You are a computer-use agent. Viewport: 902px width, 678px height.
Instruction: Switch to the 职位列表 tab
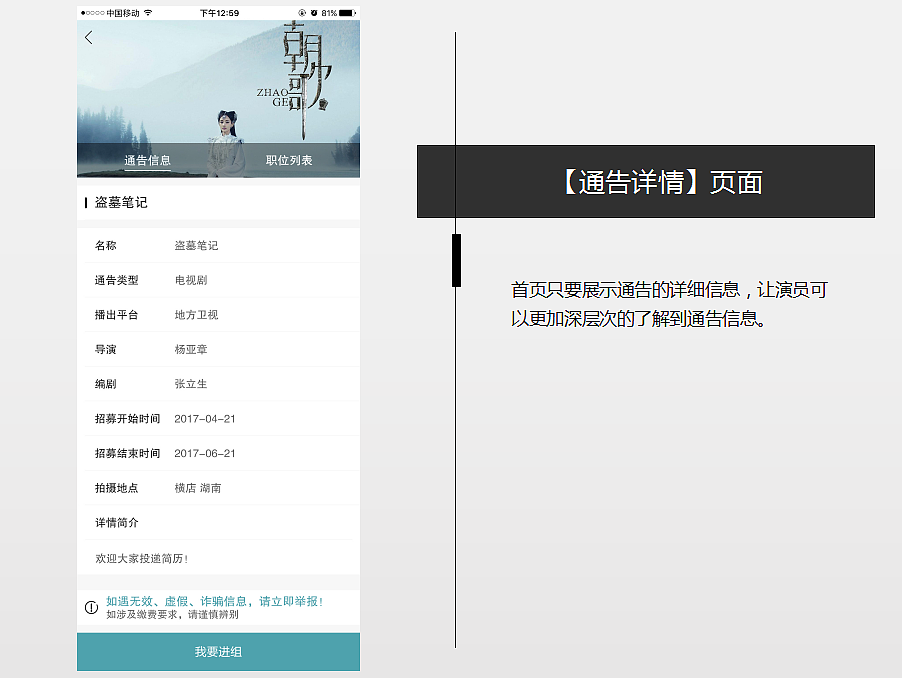point(289,160)
